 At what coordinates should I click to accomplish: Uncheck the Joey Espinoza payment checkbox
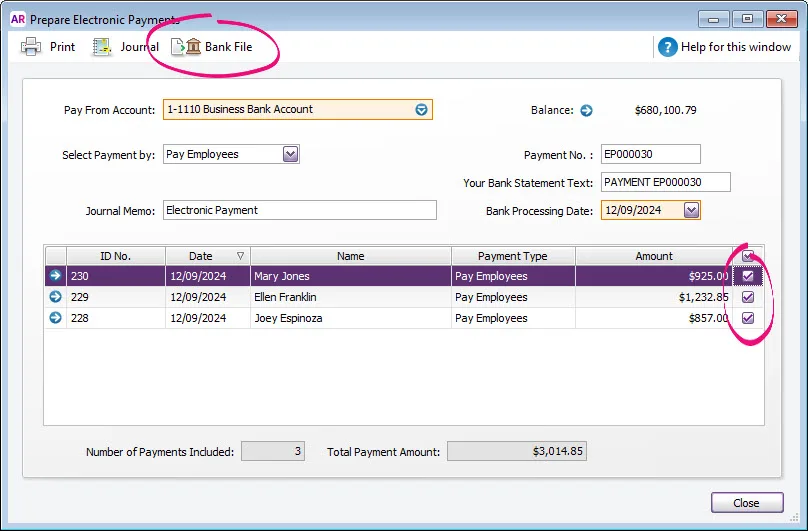748,318
